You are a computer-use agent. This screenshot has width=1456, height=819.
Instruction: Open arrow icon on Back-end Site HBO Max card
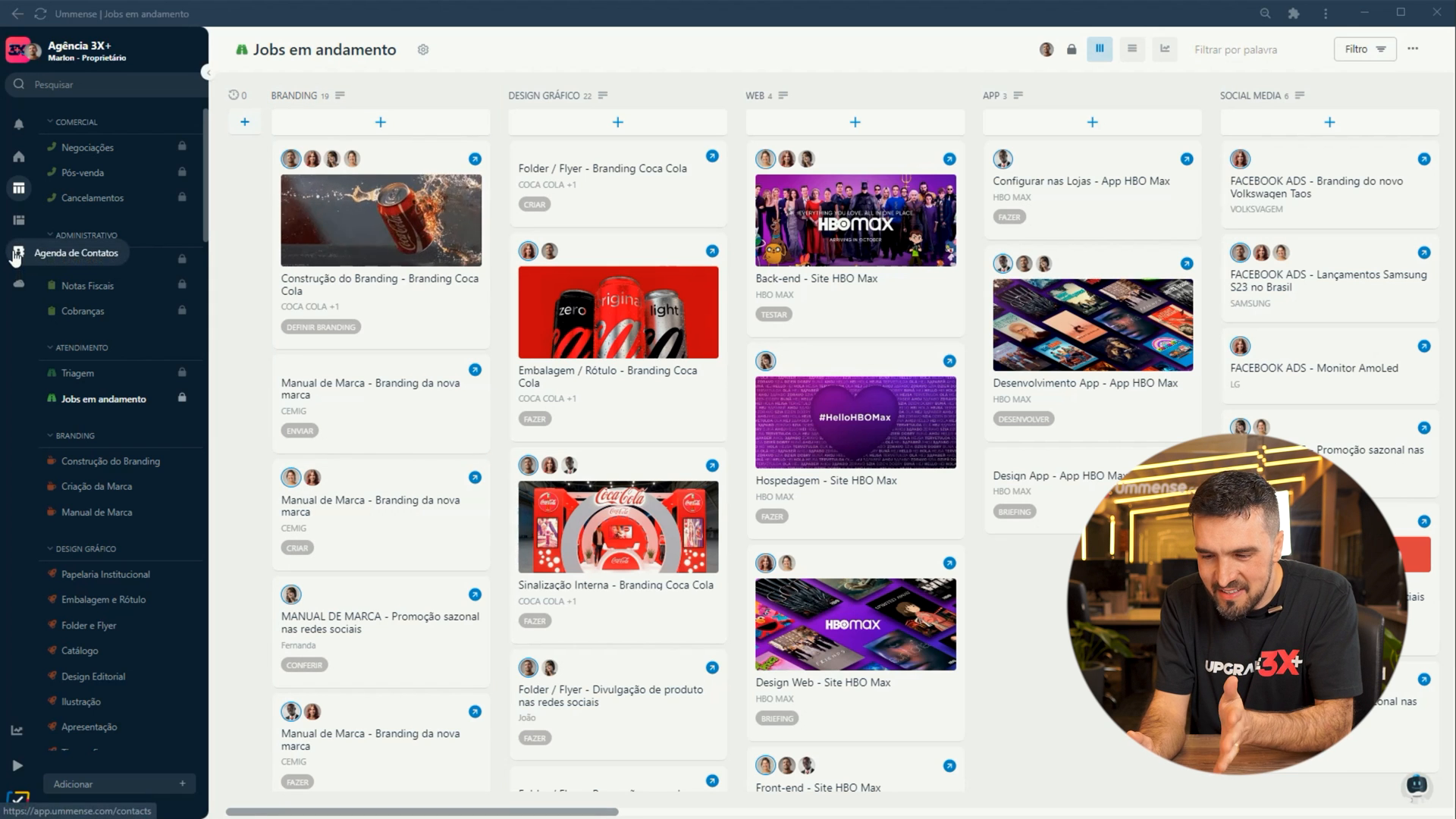click(x=949, y=159)
